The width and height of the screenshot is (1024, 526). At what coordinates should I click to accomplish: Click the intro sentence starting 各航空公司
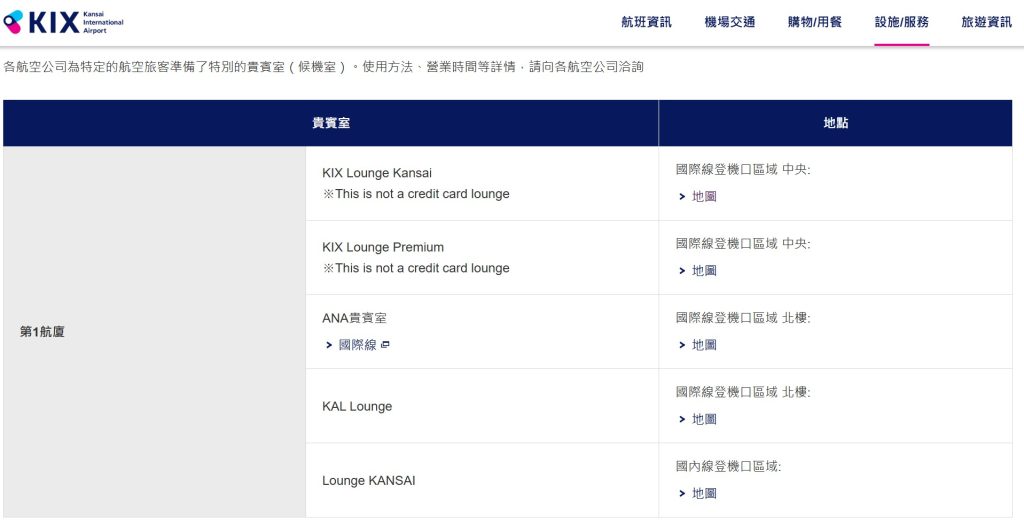[324, 67]
